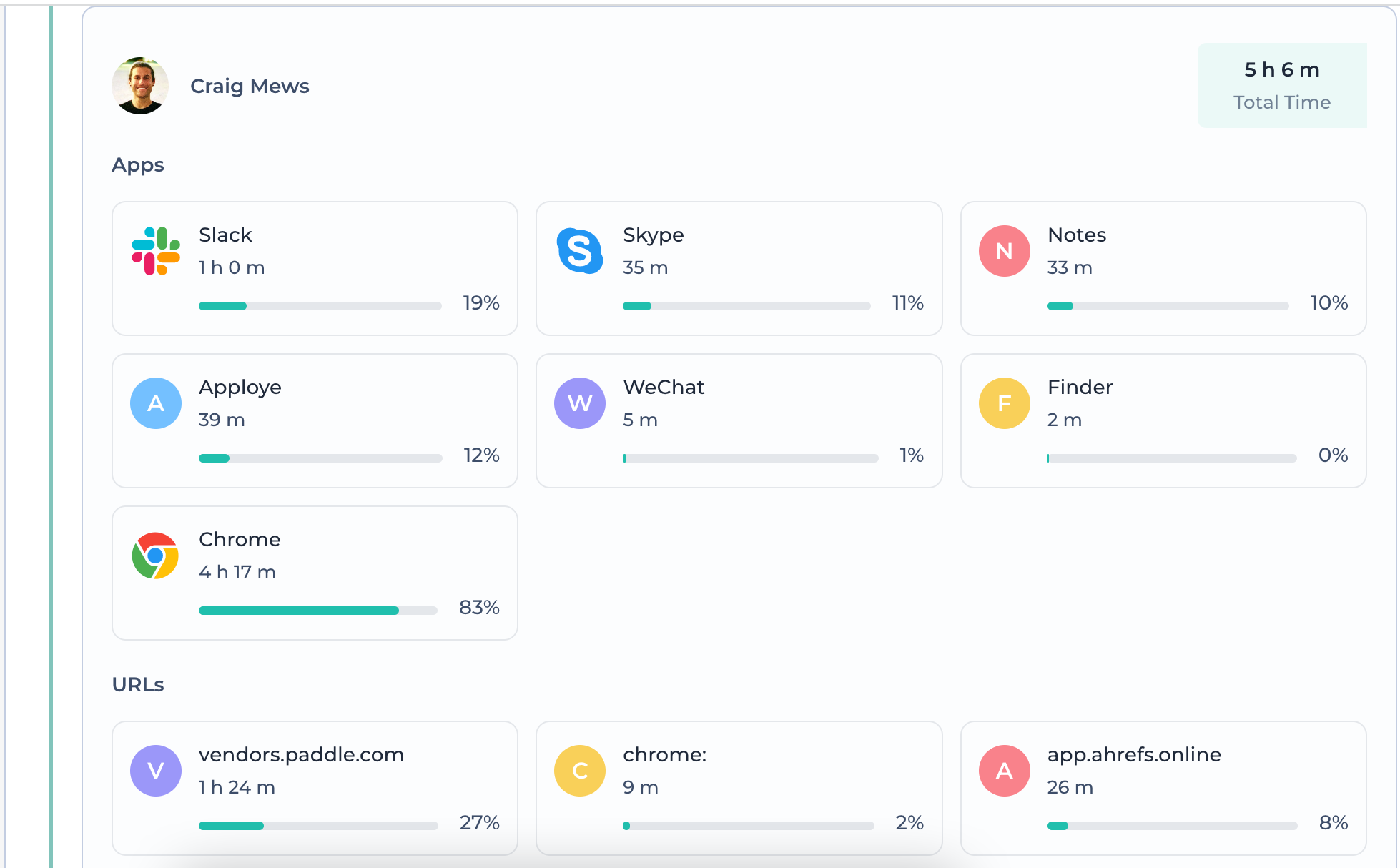Viewport: 1400px width, 868px height.
Task: Click the Slack app icon
Action: pos(156,251)
